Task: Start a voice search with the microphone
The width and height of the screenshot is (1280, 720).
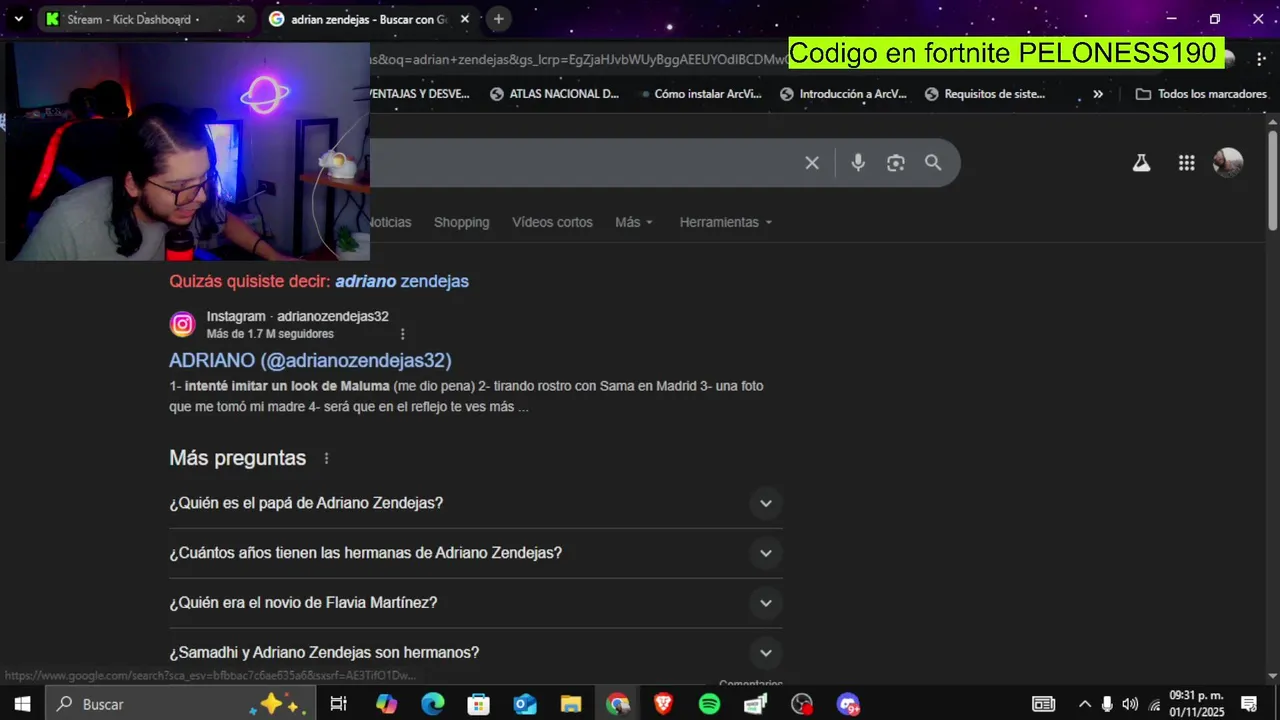Action: click(x=858, y=163)
